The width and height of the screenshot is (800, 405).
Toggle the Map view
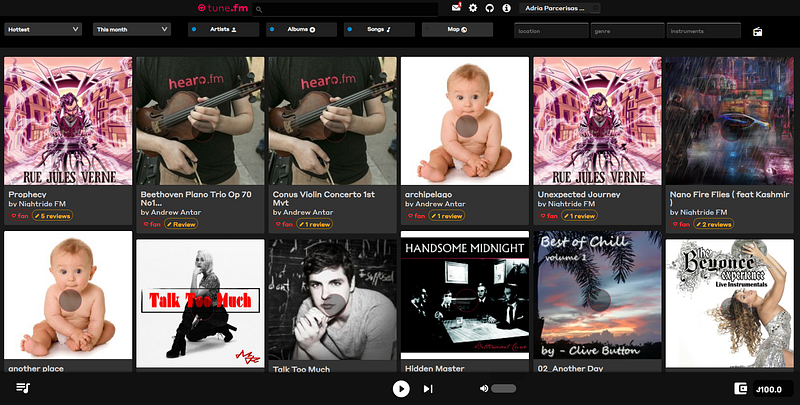pos(457,30)
